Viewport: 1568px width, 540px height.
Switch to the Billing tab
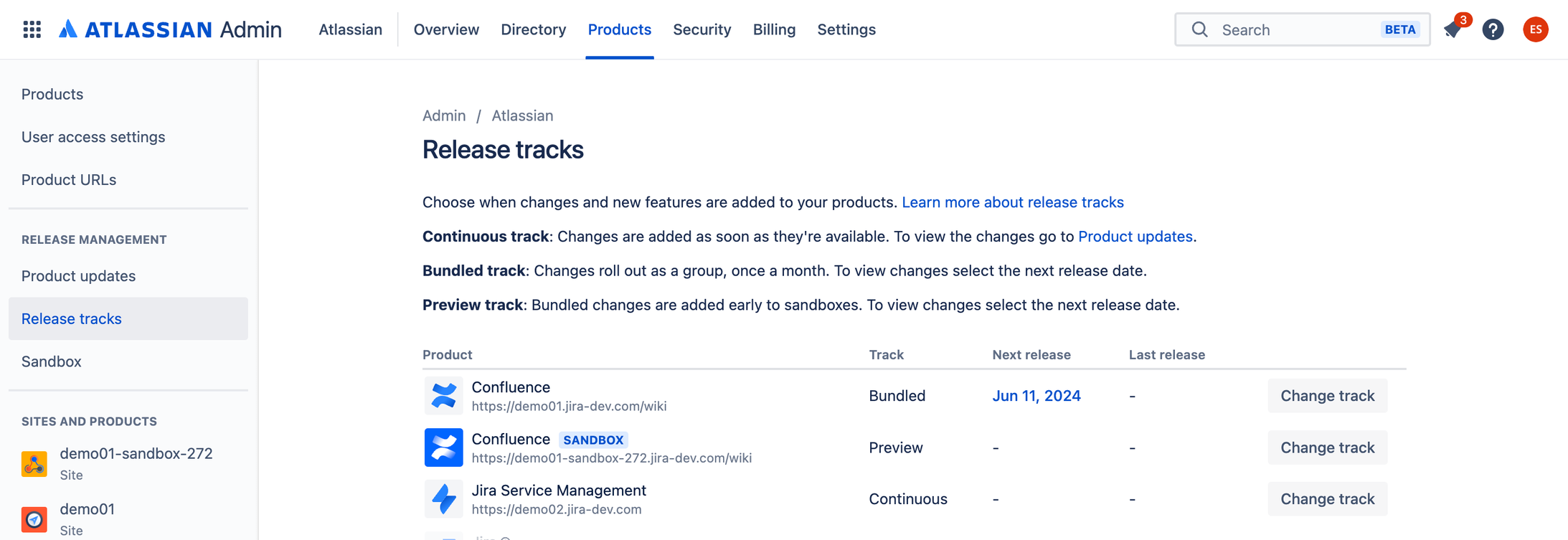point(774,29)
